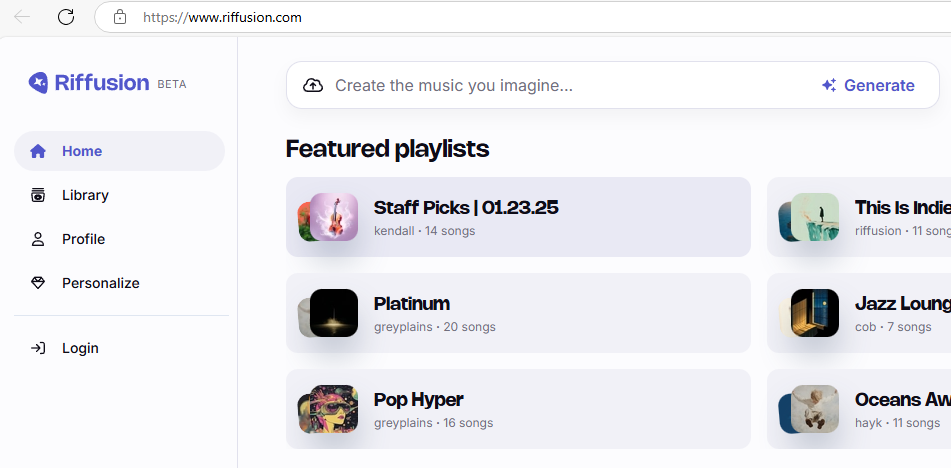Open the Jazz Lounge playlist thumbnail
The width and height of the screenshot is (951, 468).
pyautogui.click(x=813, y=313)
